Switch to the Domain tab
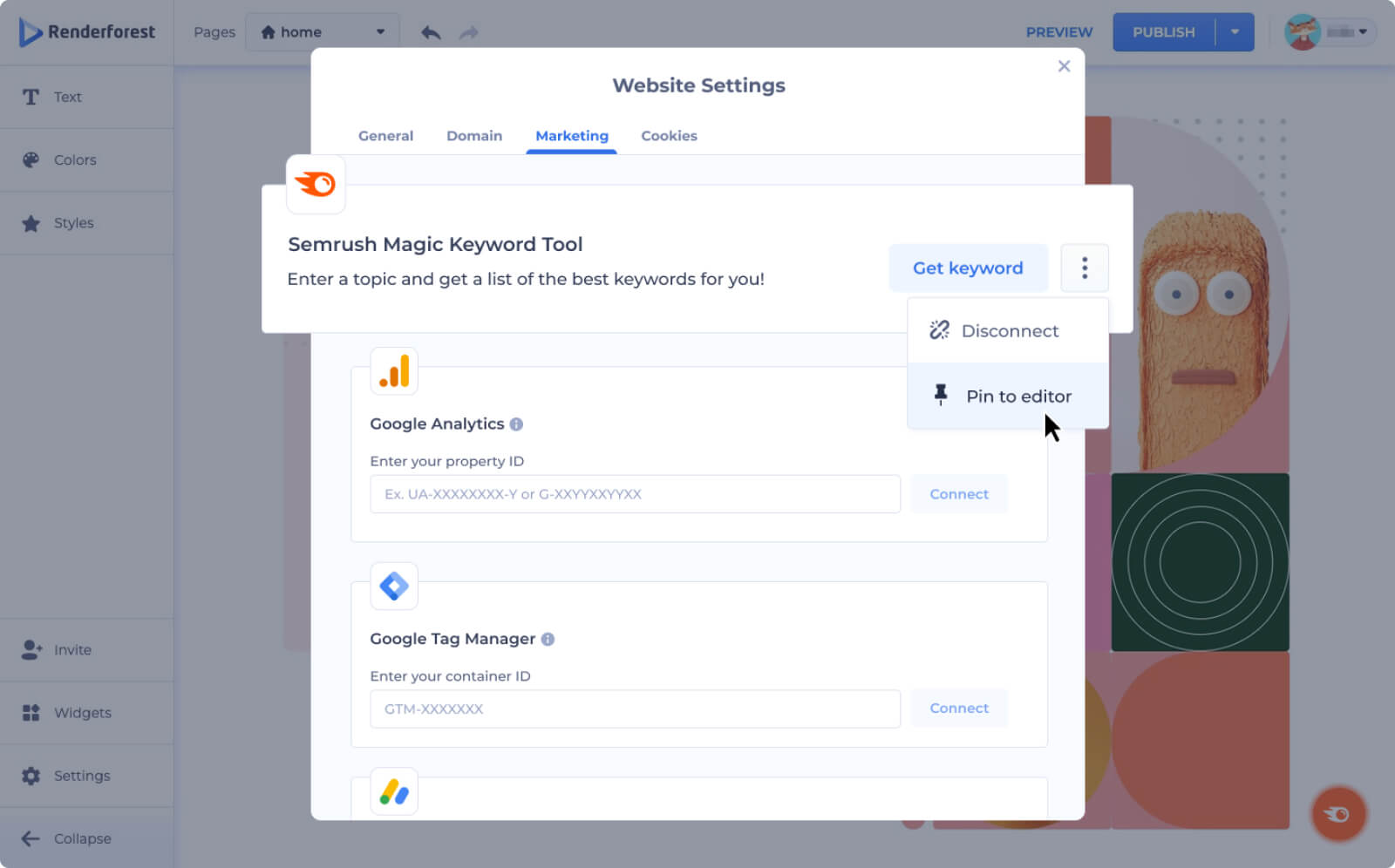This screenshot has width=1395, height=868. 473,136
